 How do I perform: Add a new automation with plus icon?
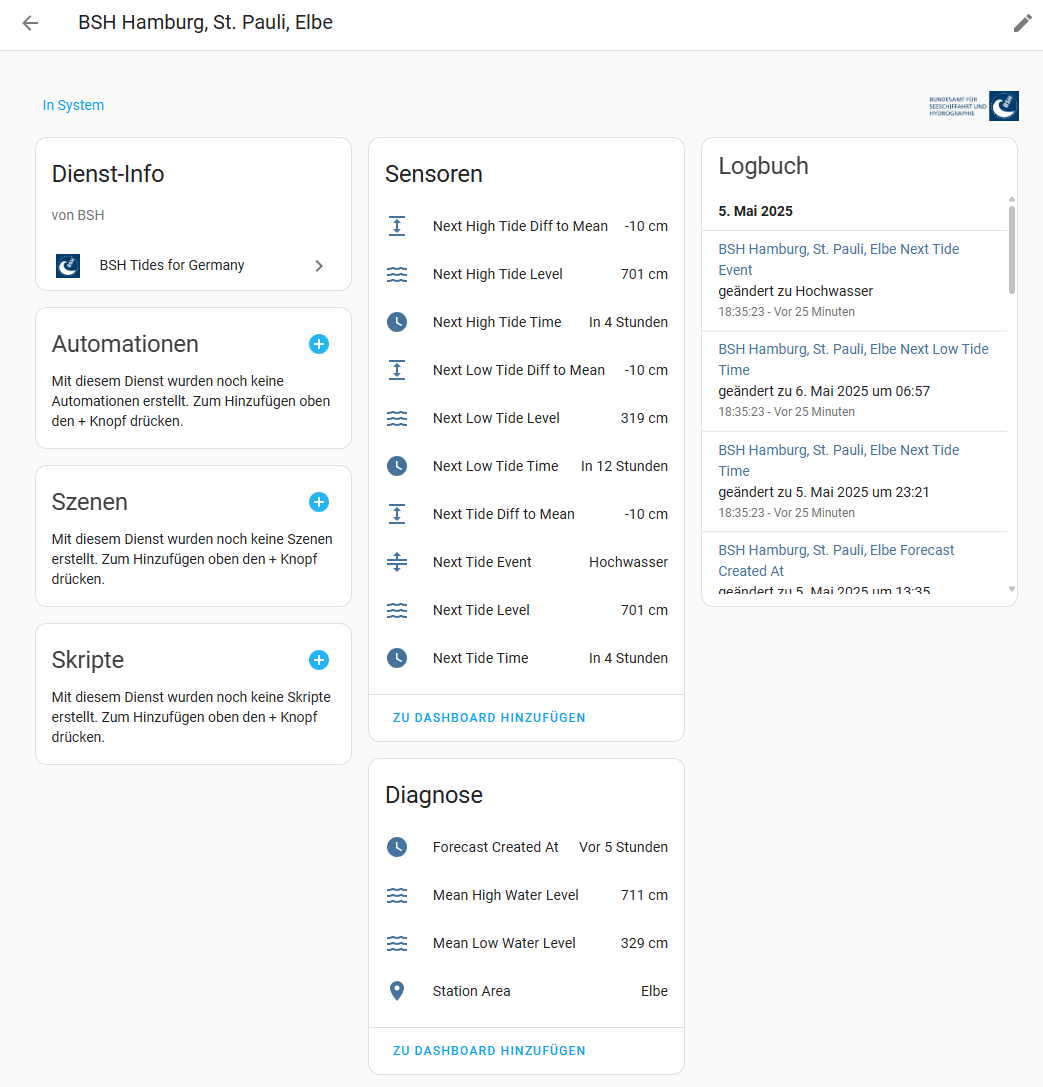pyautogui.click(x=319, y=344)
